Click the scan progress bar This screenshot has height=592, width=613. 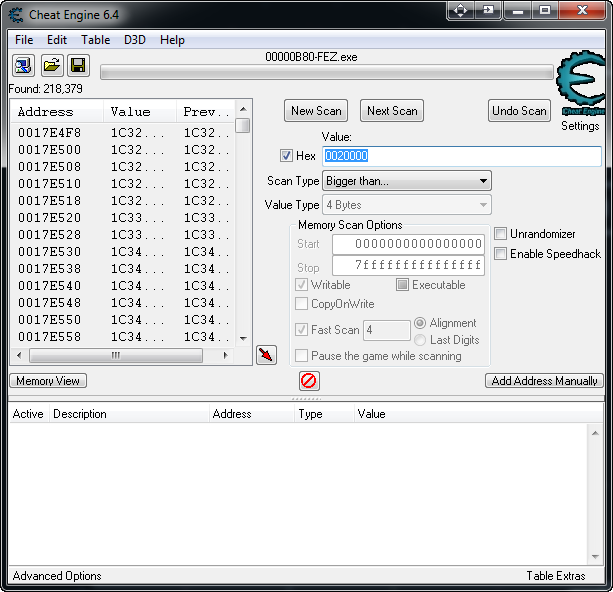(x=327, y=72)
